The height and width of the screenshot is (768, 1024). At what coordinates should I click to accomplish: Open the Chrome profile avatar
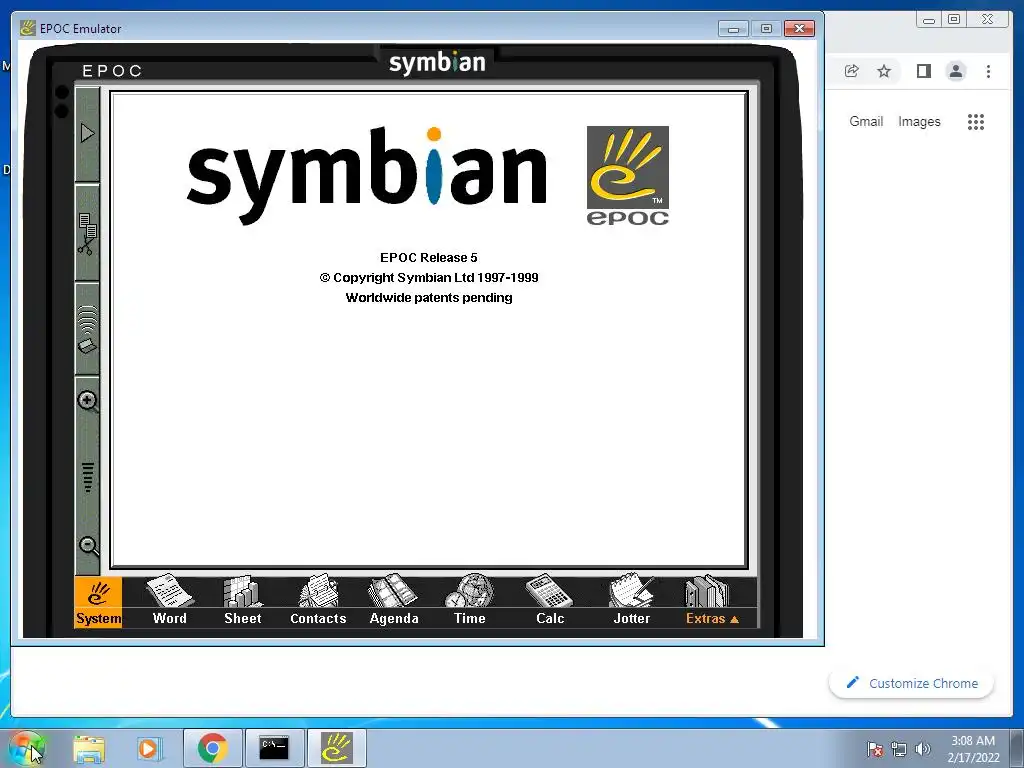coord(956,71)
